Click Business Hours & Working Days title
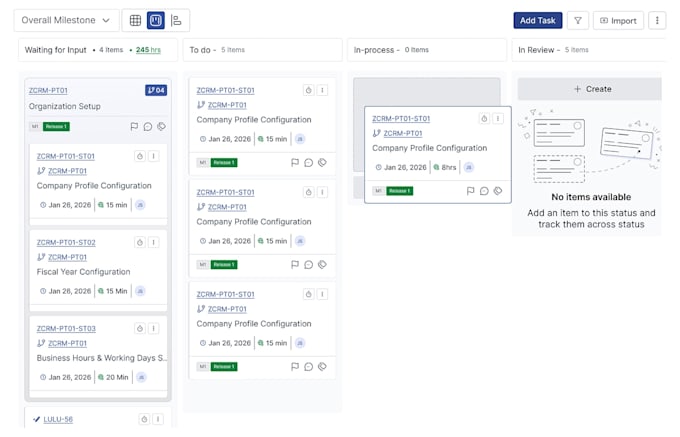 pyautogui.click(x=101, y=358)
